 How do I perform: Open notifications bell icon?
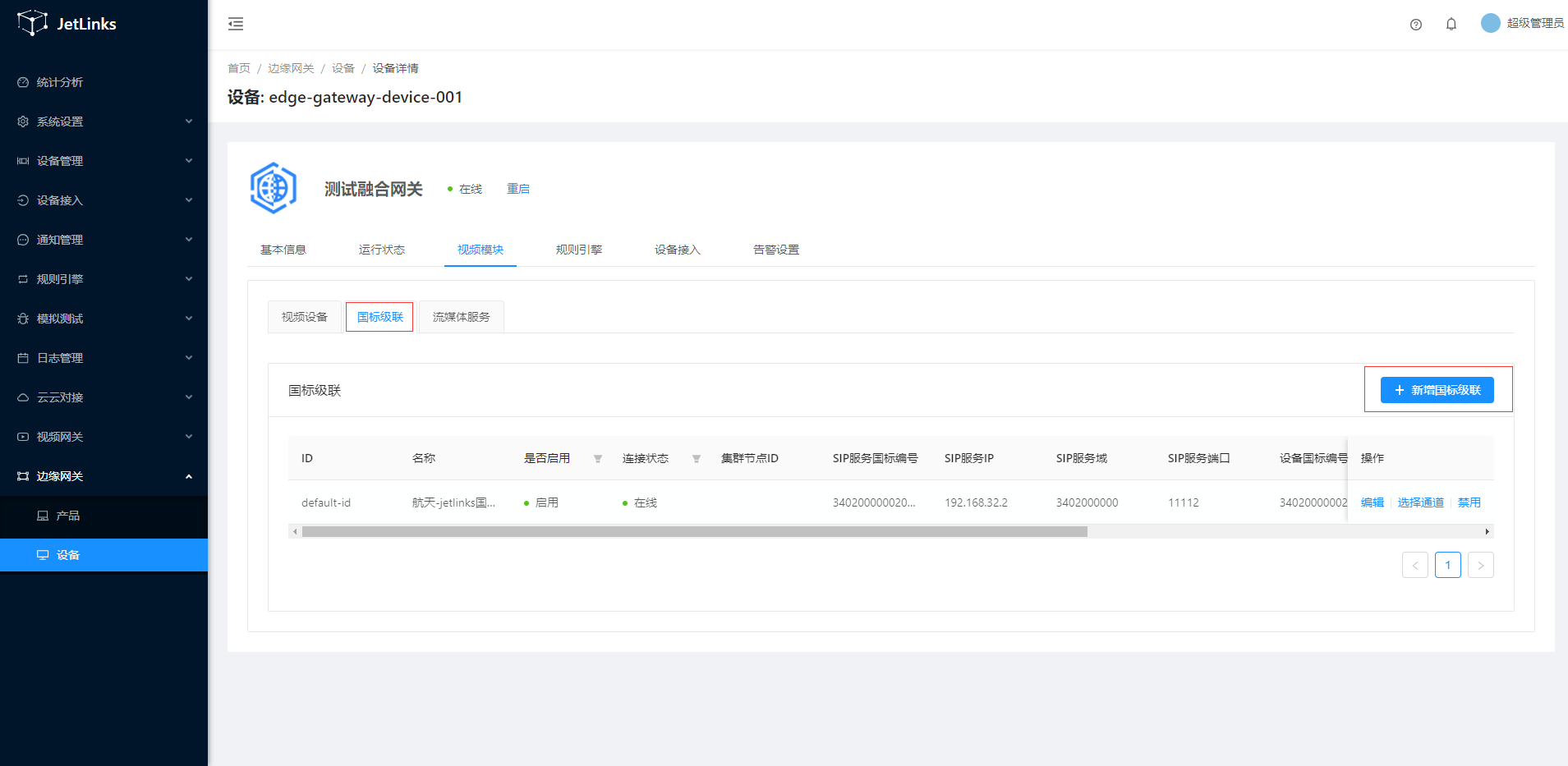[x=1451, y=25]
